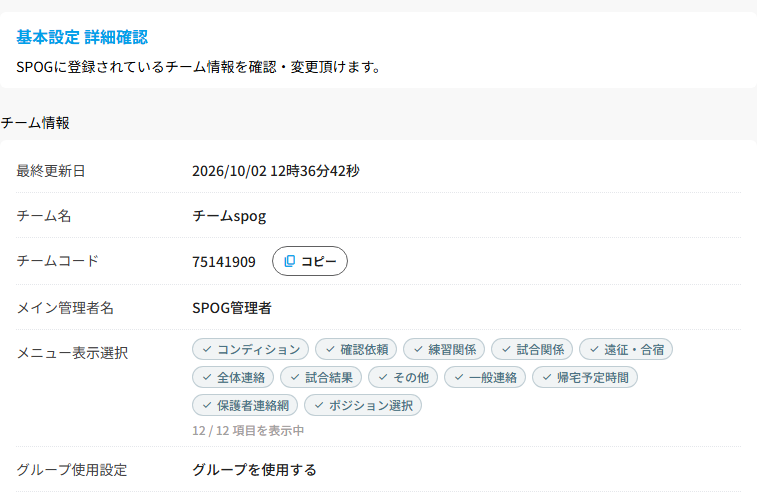757x500 pixels.
Task: Toggle the 試合結果 menu chip
Action: (321, 377)
